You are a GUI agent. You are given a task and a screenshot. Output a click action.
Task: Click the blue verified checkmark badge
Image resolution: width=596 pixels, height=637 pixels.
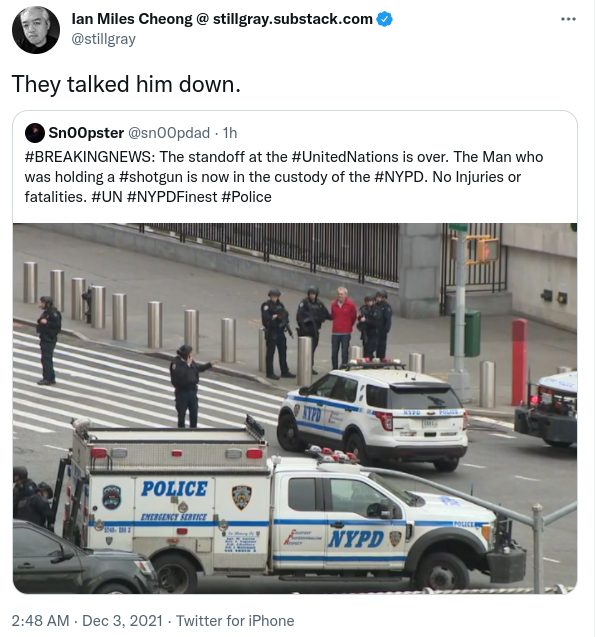point(384,19)
